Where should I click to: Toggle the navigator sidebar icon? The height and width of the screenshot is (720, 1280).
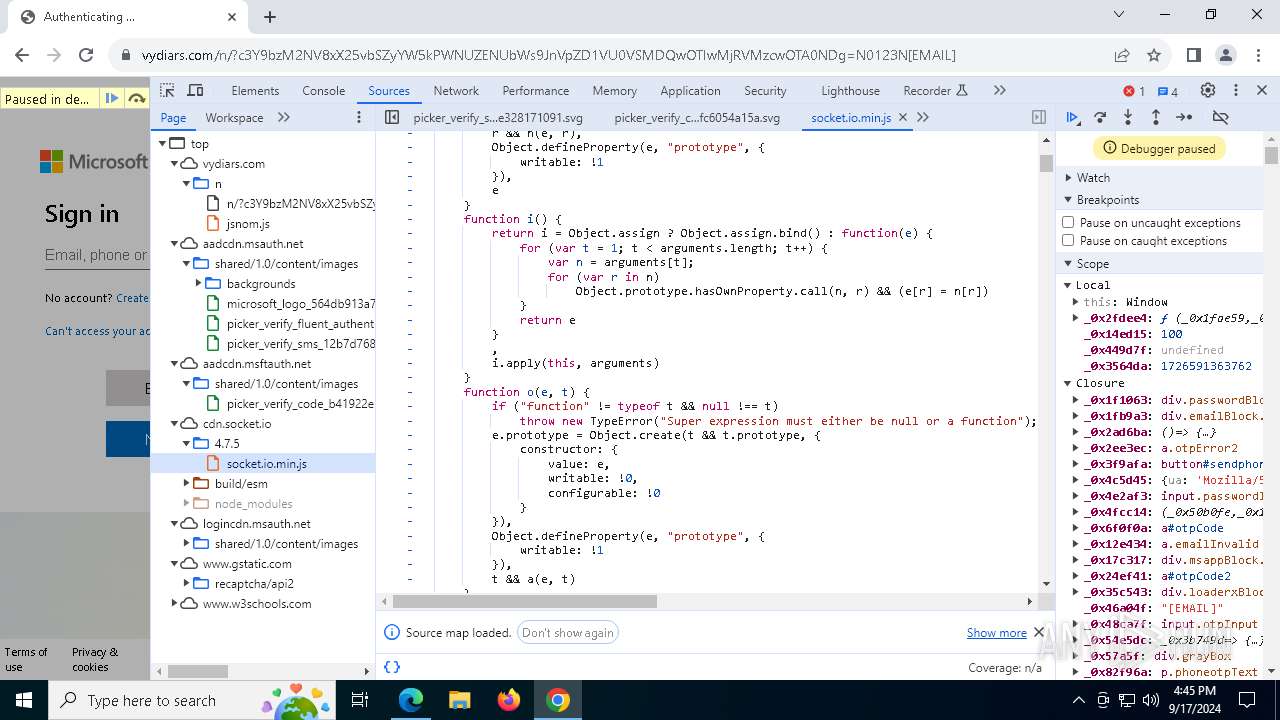(392, 117)
